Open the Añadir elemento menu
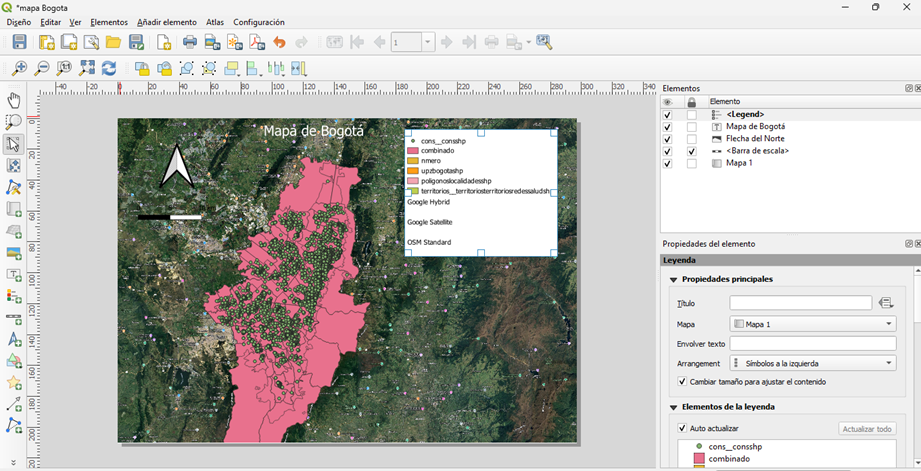The image size is (921, 471). 167,22
